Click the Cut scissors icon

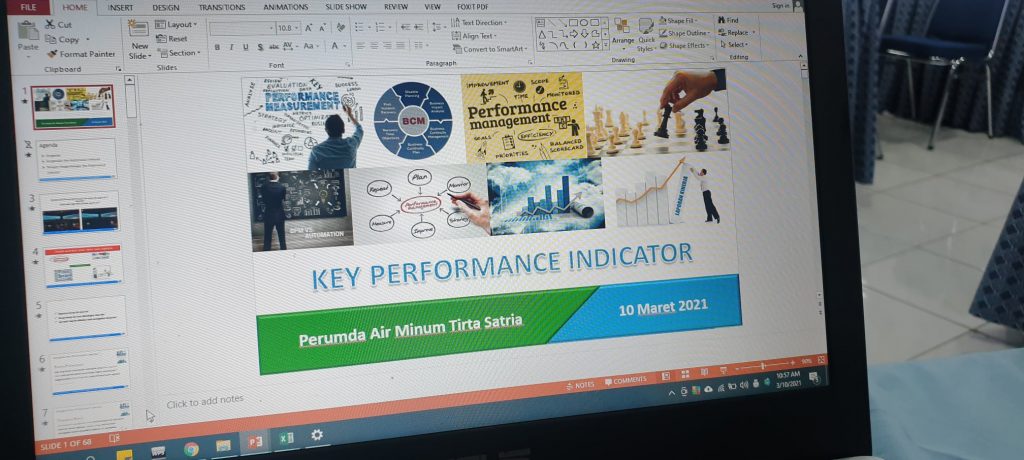click(x=50, y=24)
